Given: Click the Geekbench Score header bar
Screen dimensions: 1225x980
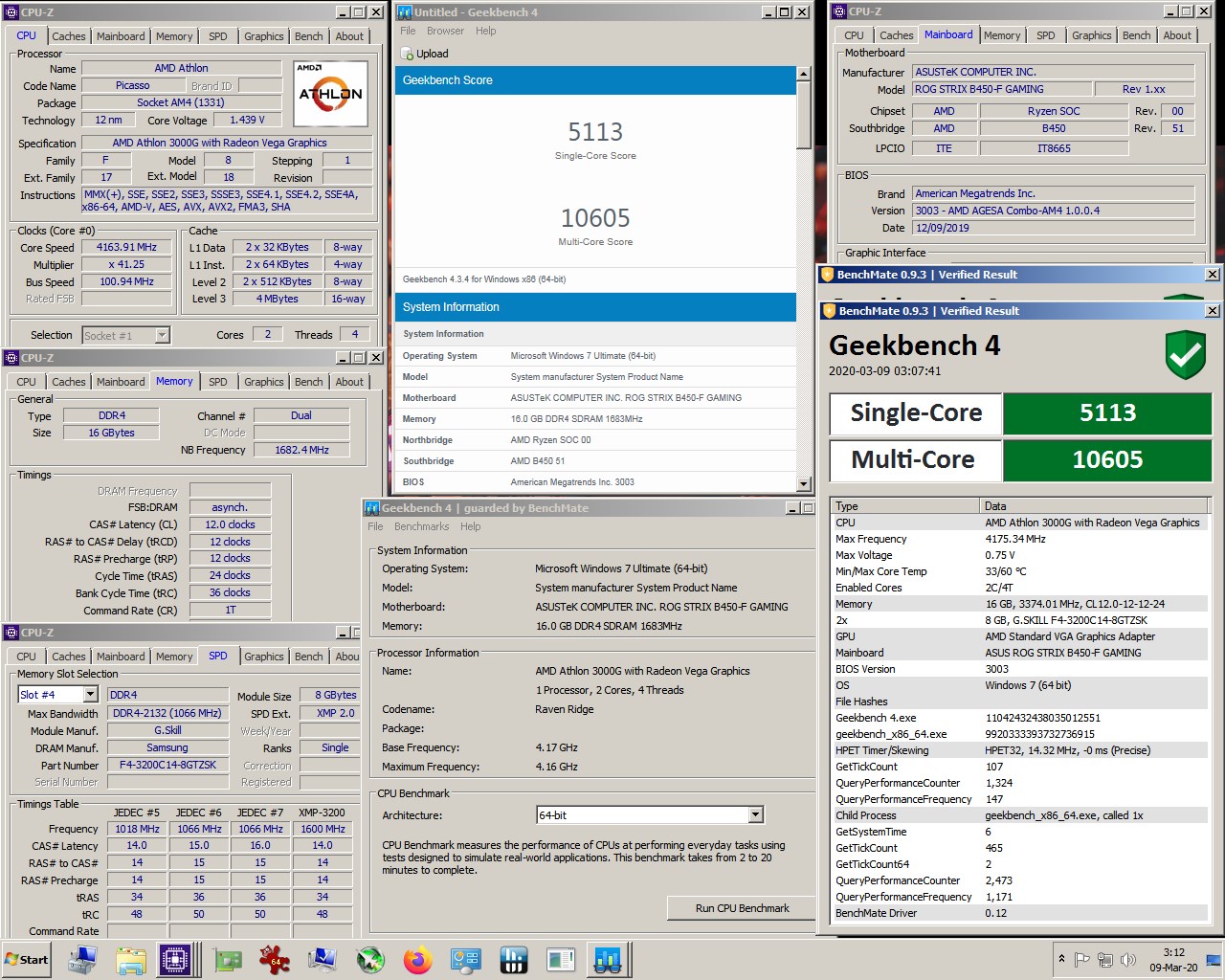Looking at the screenshot, I should coord(595,80).
